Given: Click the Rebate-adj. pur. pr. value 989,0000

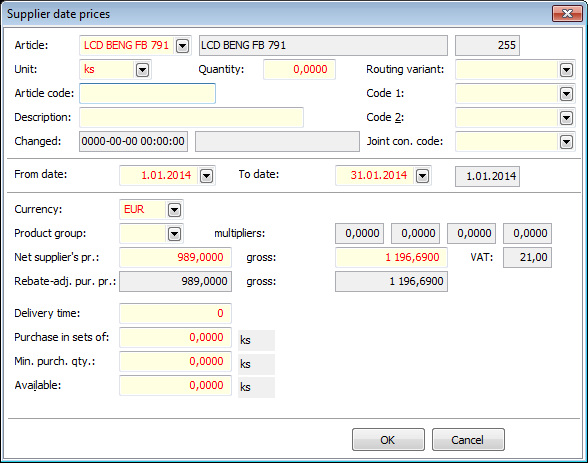Looking at the screenshot, I should click(x=176, y=281).
